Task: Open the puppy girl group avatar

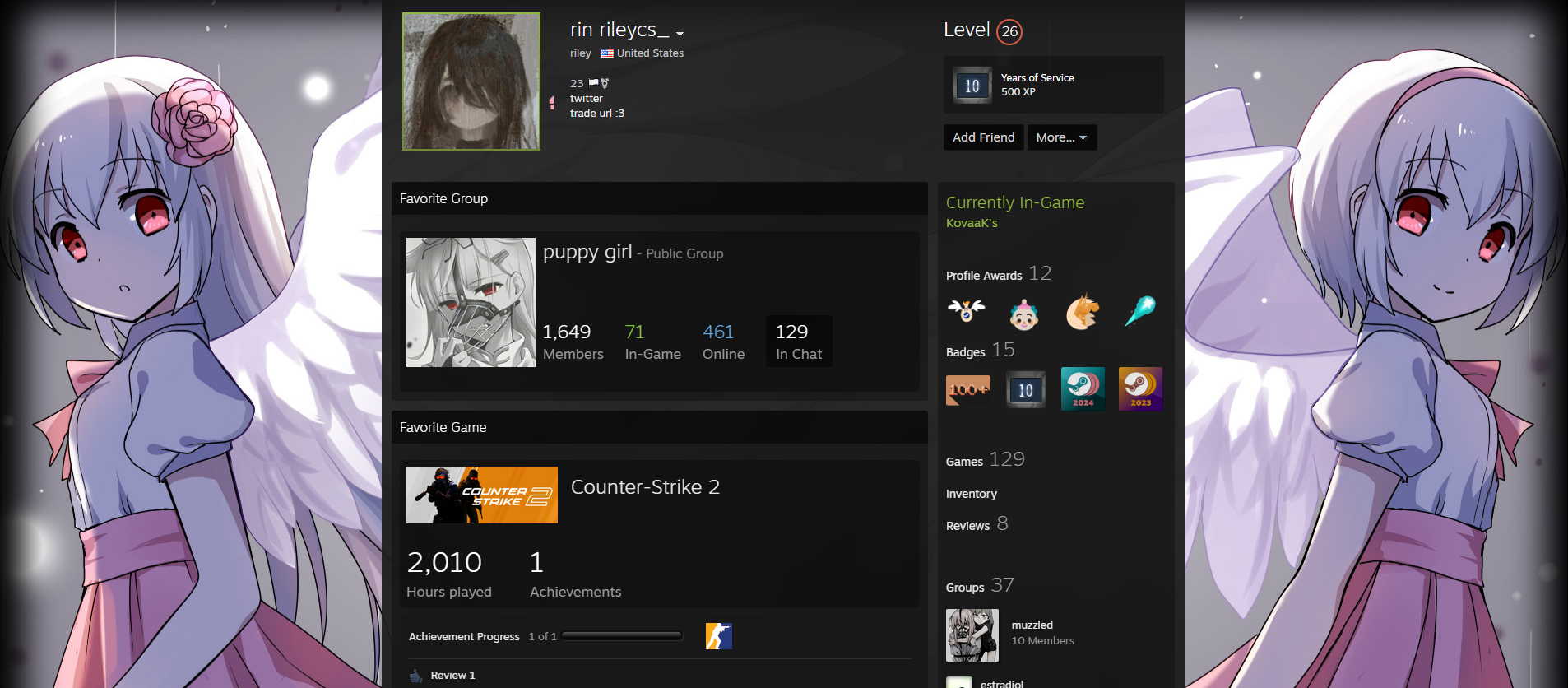Action: click(471, 303)
